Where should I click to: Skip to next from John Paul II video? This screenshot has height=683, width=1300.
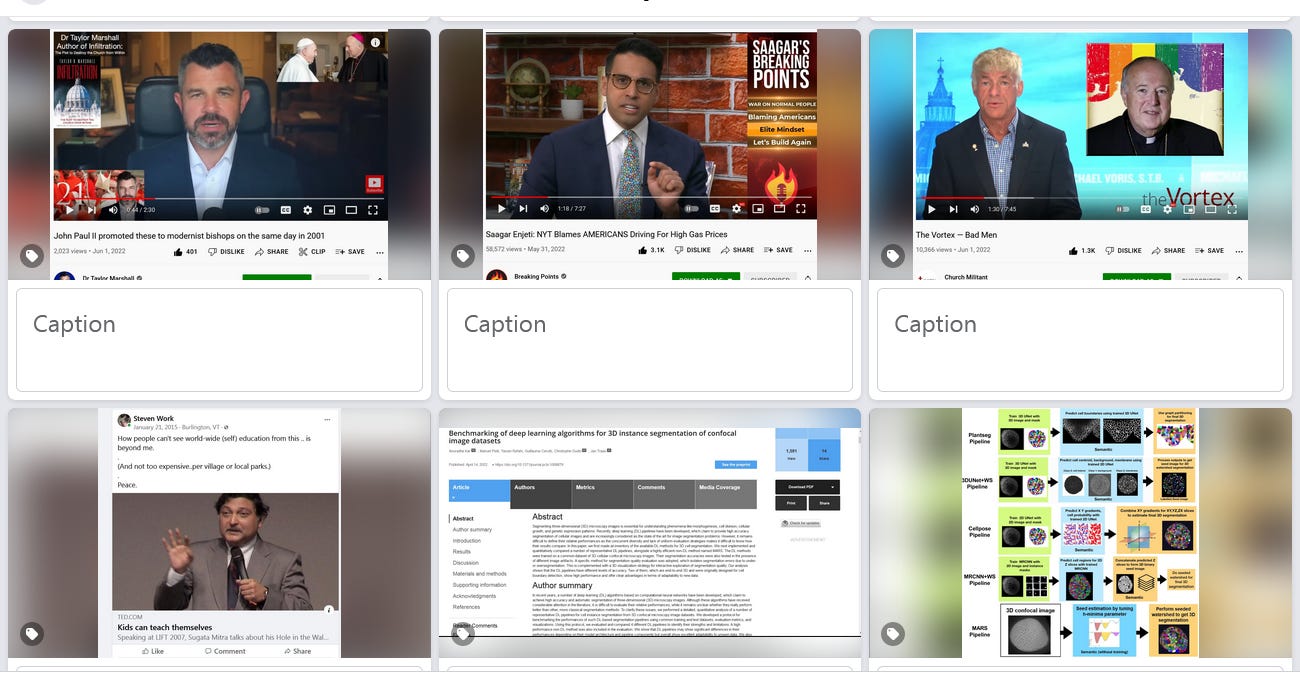tap(91, 210)
